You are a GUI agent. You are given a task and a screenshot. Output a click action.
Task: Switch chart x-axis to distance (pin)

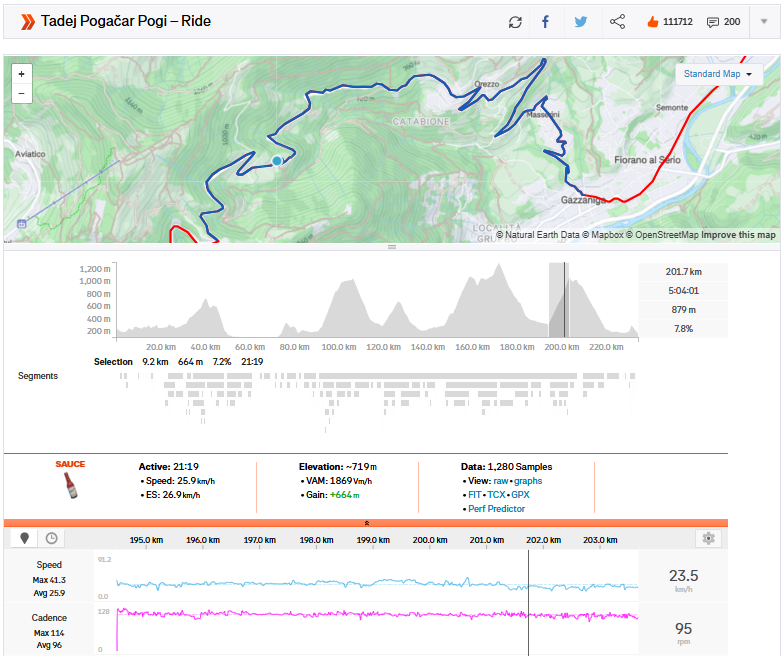26,538
